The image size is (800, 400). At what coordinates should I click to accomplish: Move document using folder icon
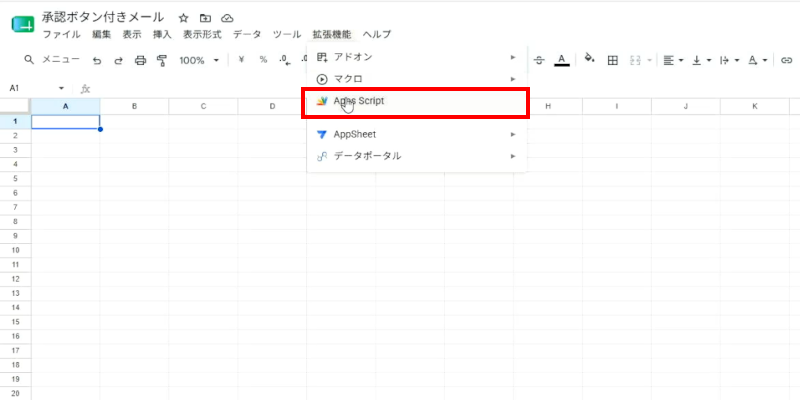[x=205, y=18]
